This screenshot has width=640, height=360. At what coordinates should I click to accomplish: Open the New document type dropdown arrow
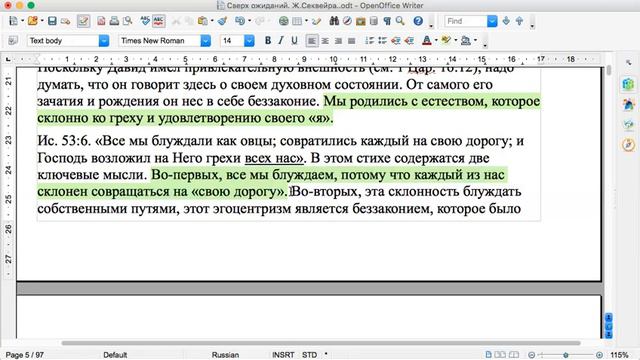click(x=22, y=21)
